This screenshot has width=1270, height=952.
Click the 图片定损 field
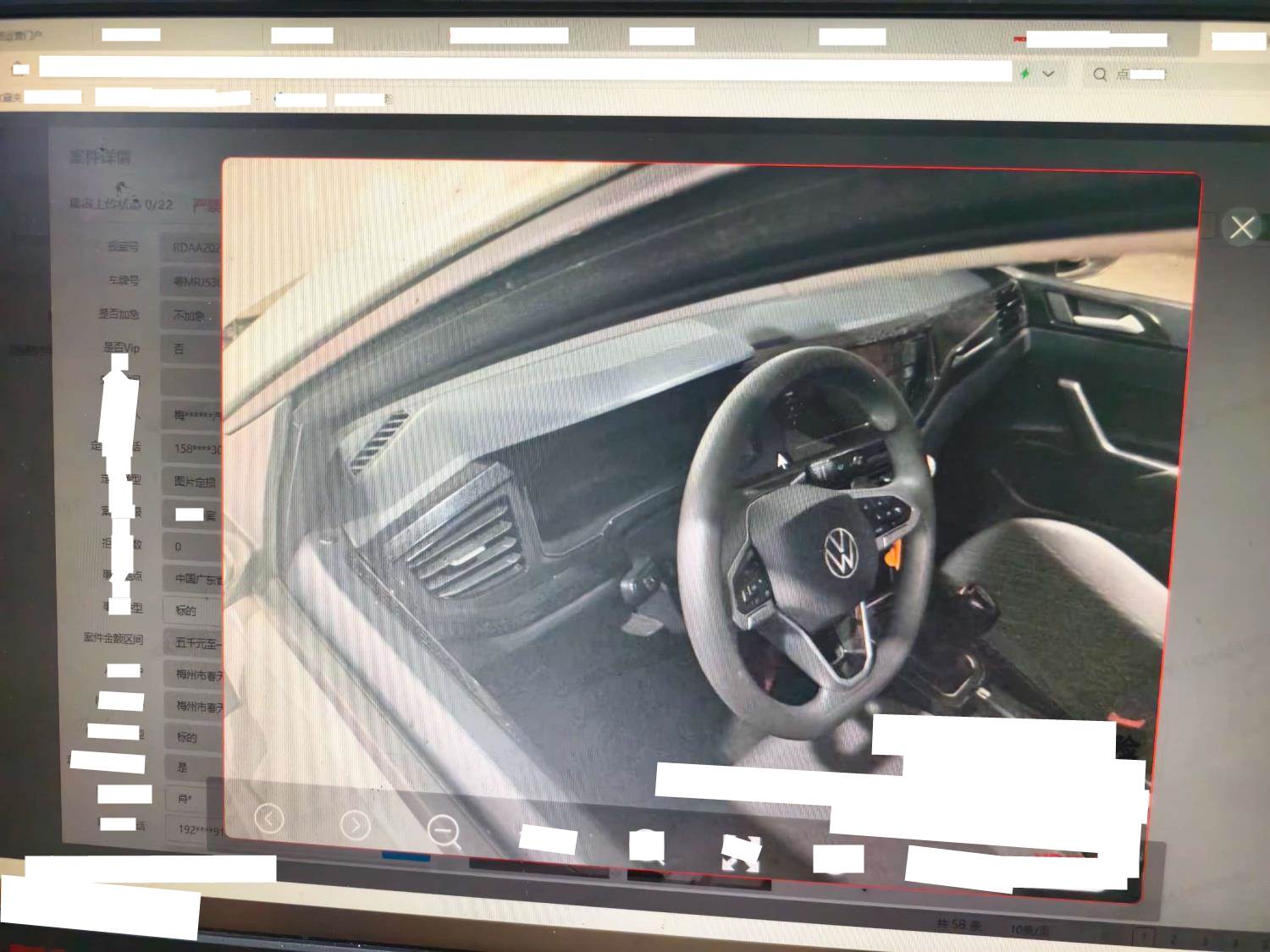pos(195,482)
